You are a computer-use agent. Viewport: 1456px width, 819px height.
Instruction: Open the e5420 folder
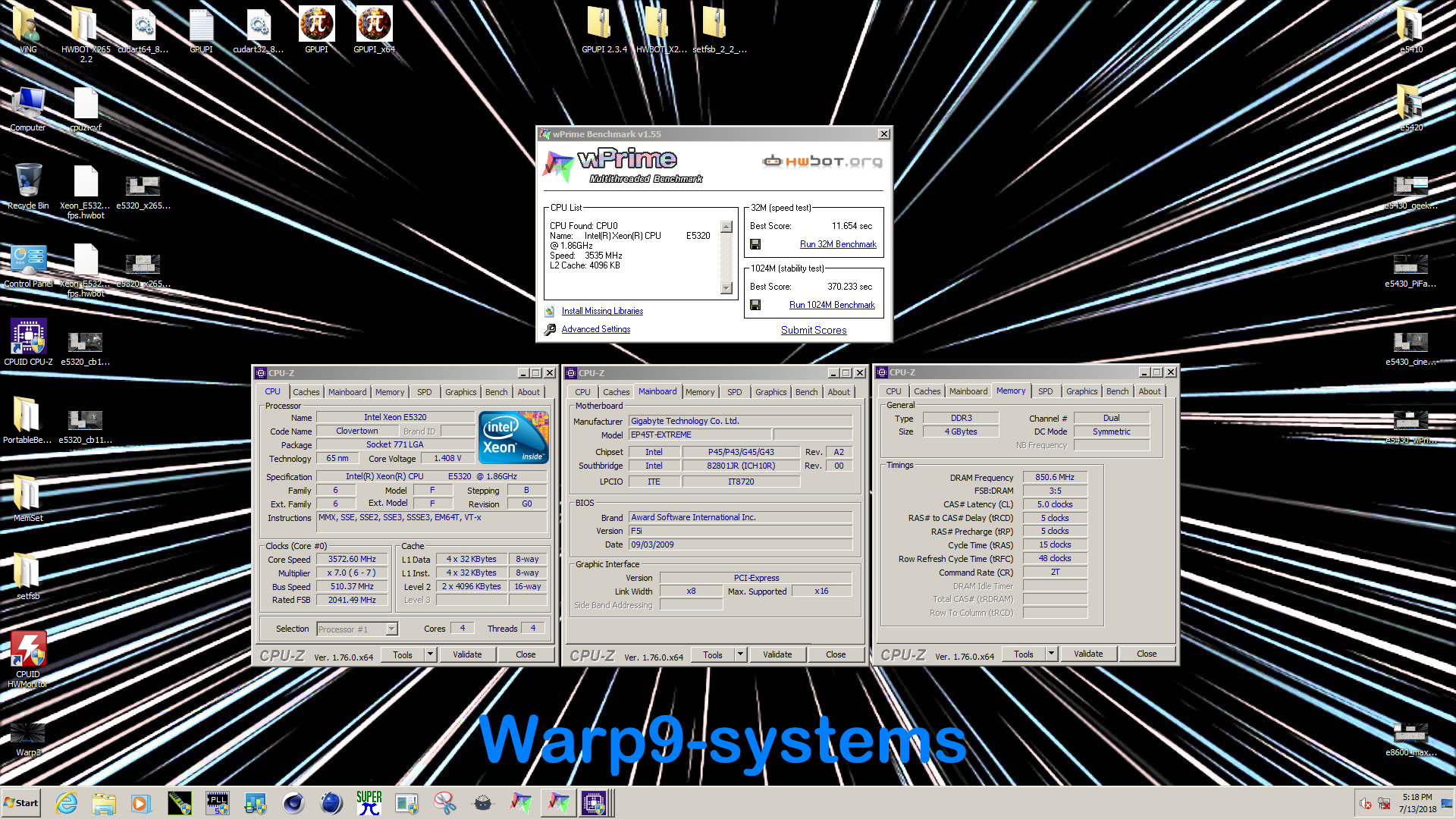coord(1410,108)
